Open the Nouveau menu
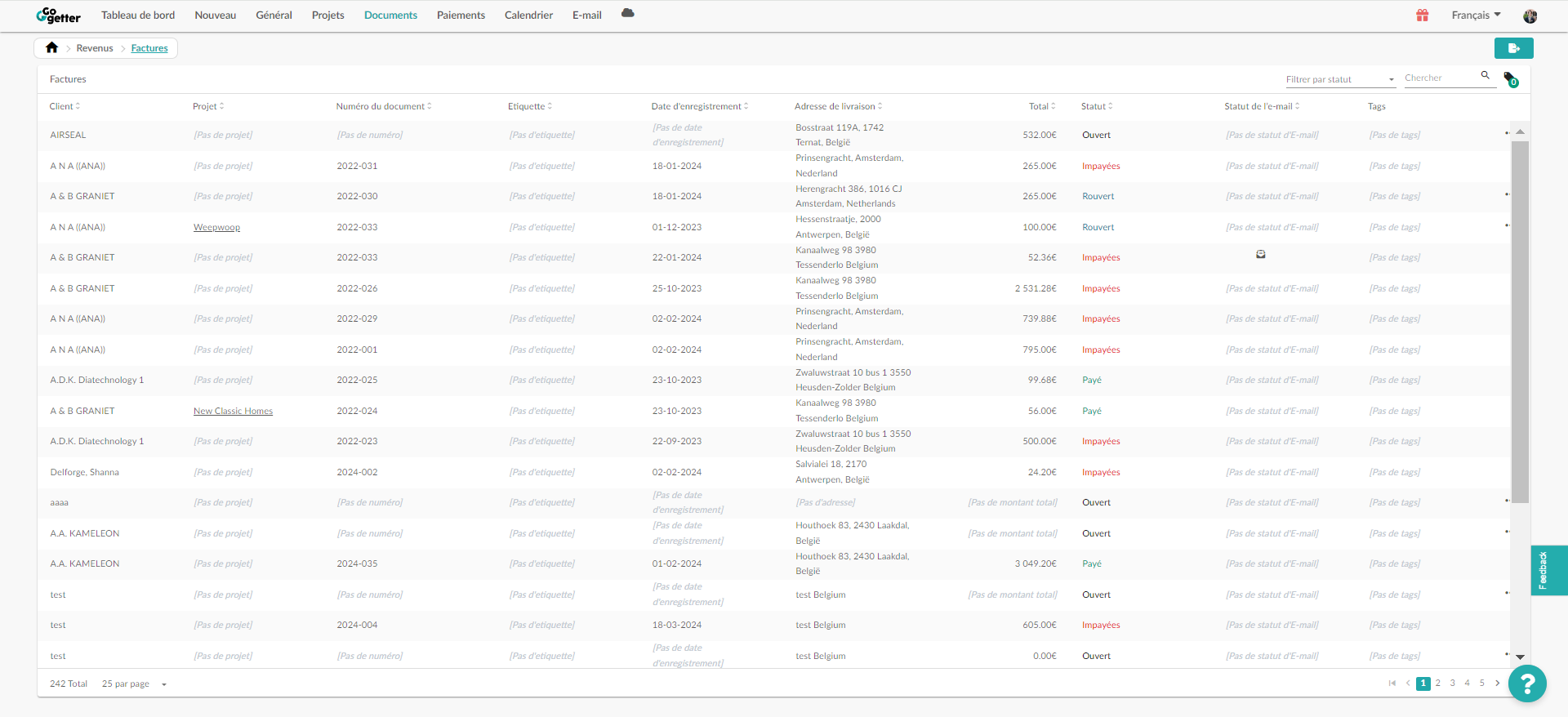This screenshot has height=717, width=1568. click(216, 15)
